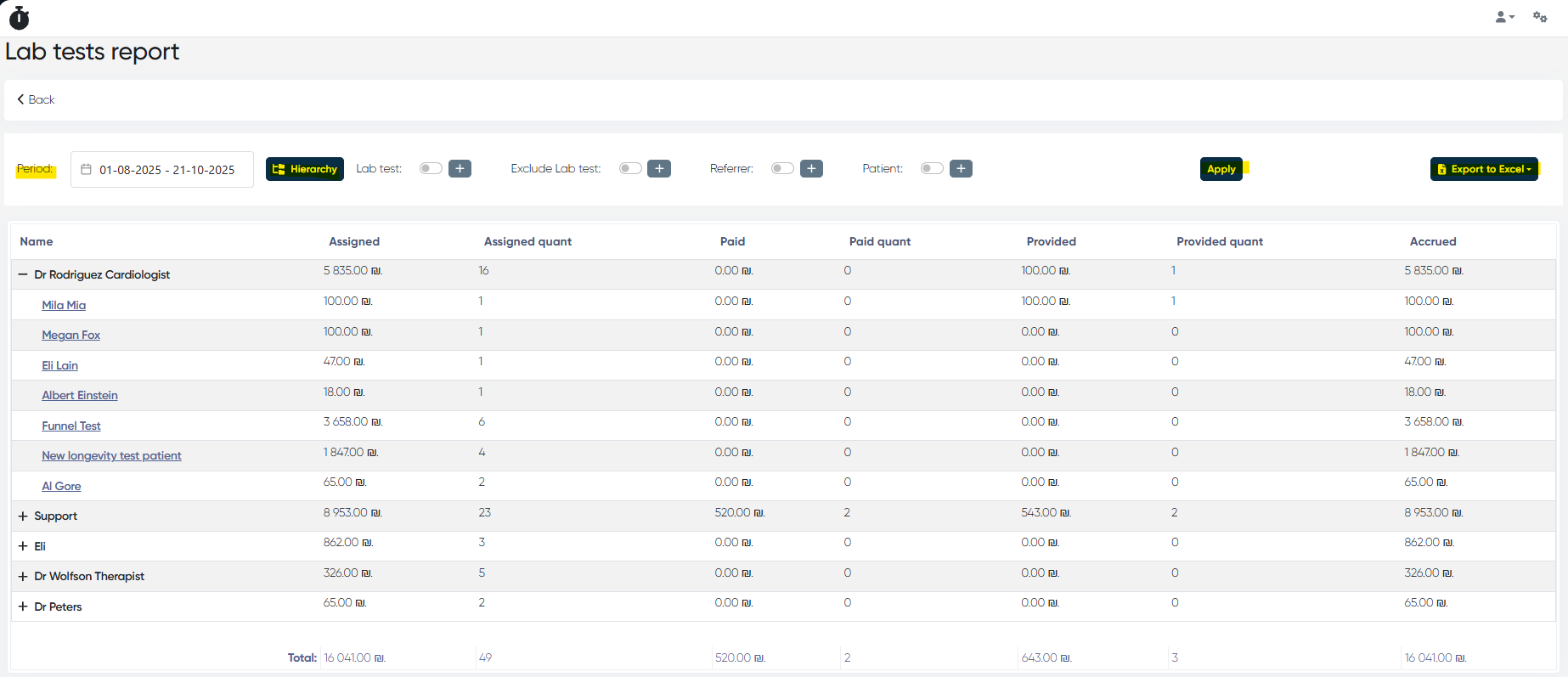Click the stopwatch logo icon
Viewport: 1568px width, 677px height.
click(19, 18)
